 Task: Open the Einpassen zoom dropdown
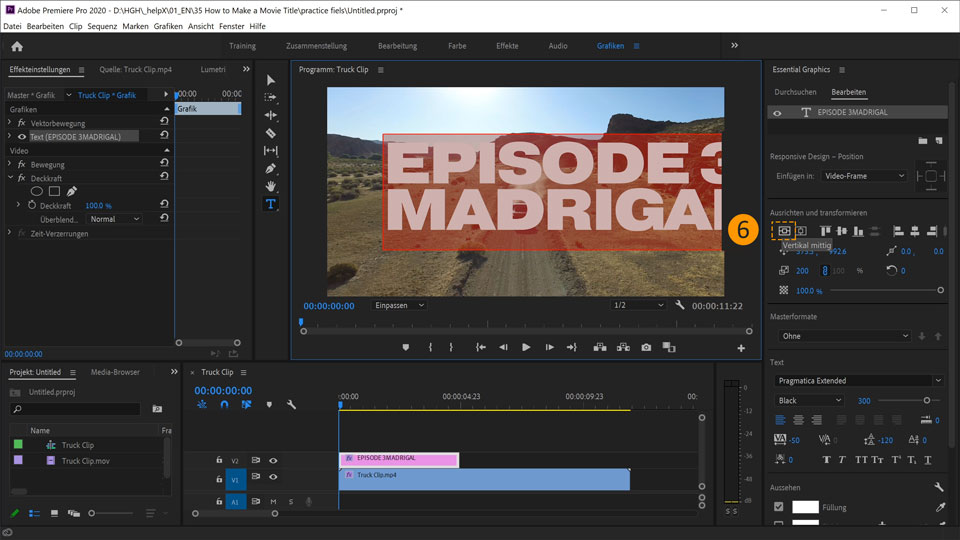click(399, 305)
